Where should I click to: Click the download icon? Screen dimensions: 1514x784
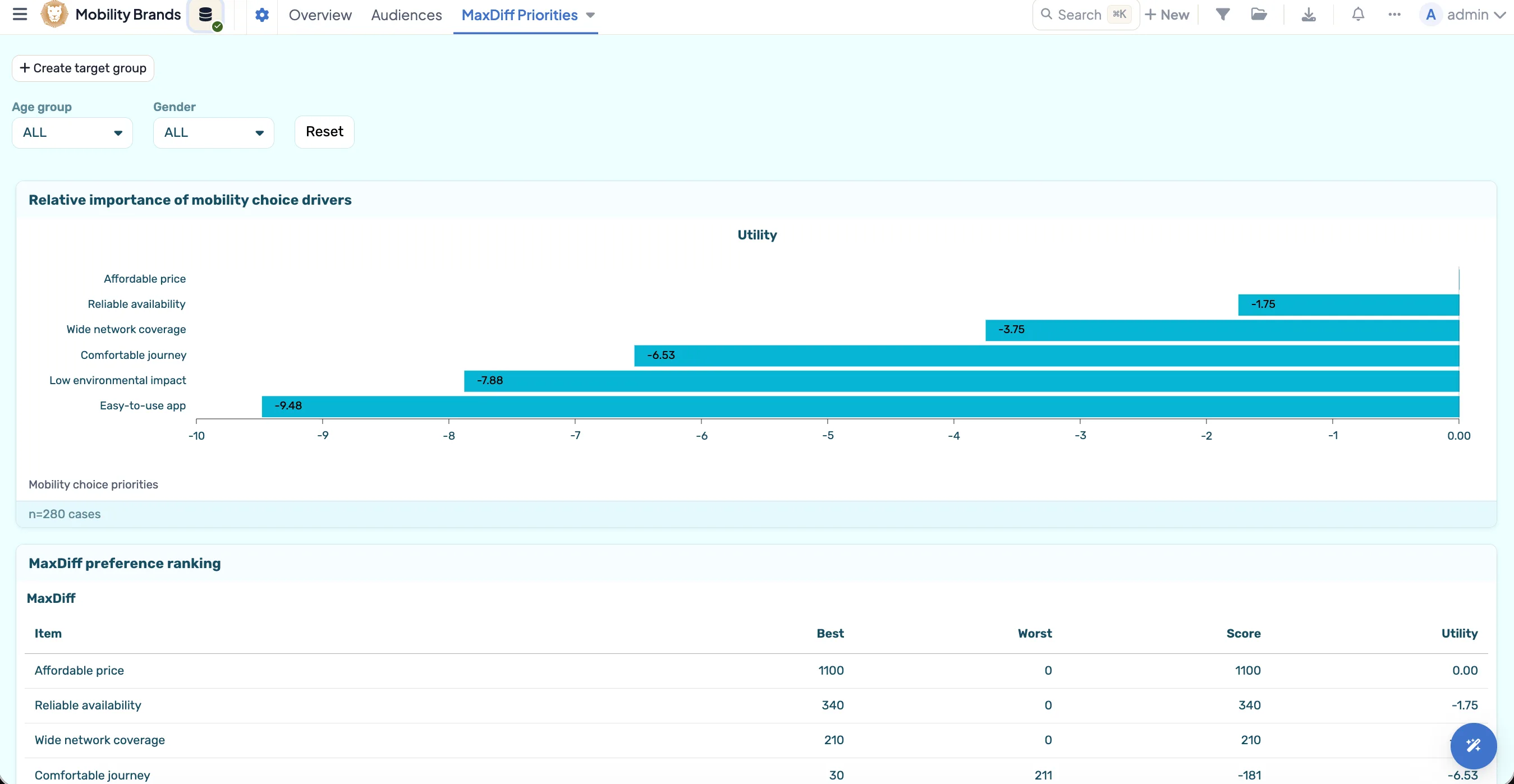(1308, 15)
